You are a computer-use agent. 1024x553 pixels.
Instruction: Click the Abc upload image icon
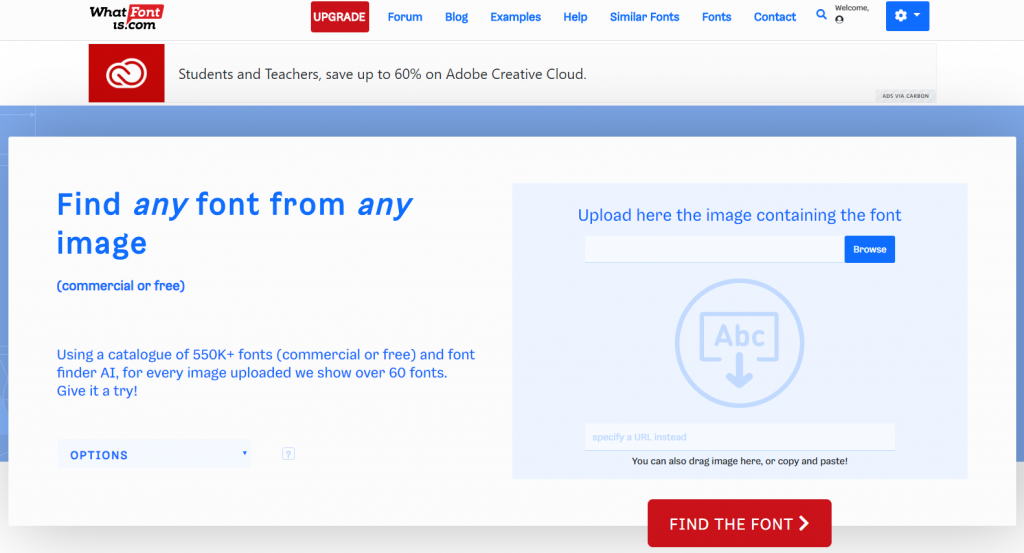739,343
